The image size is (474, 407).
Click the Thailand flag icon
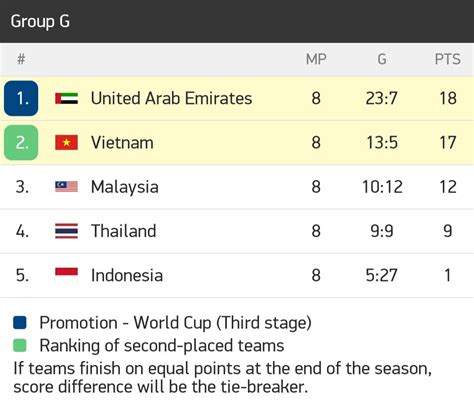(x=66, y=231)
